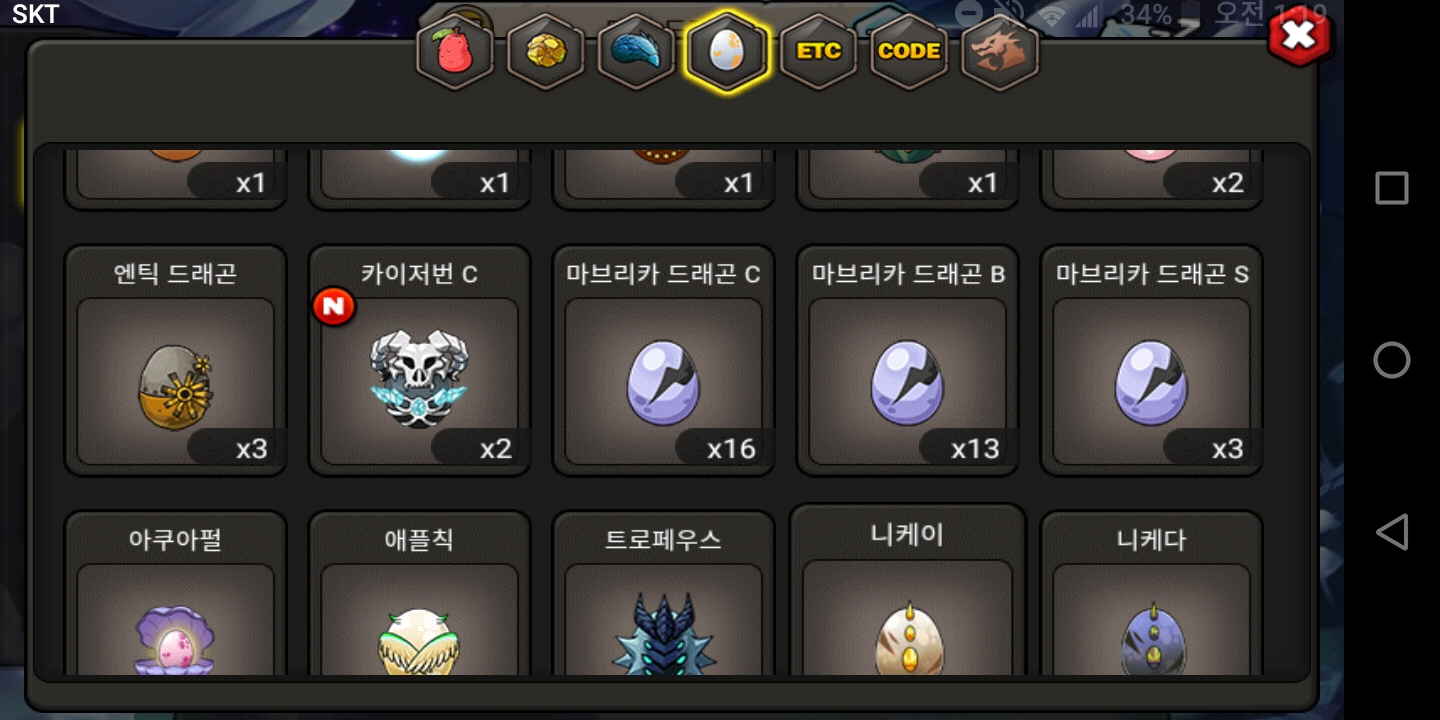
Task: Open the wolf head category tab
Action: 1000,52
